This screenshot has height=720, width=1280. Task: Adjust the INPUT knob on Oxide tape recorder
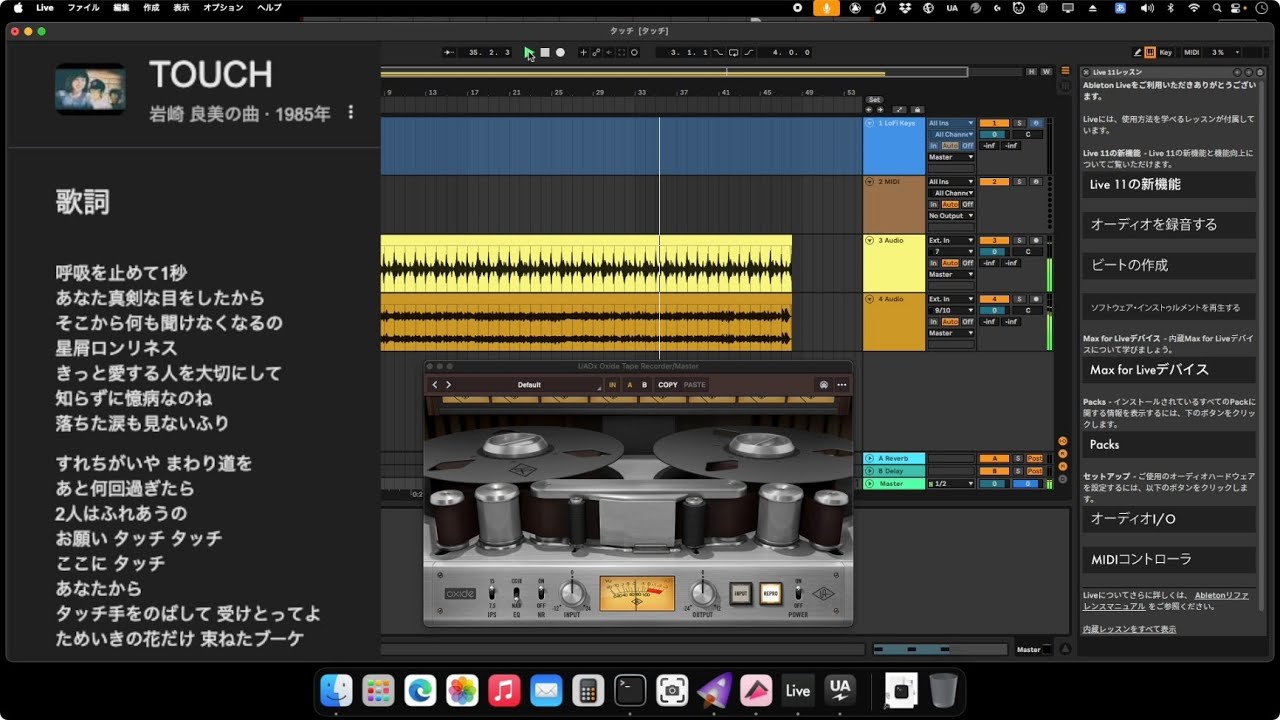[572, 593]
